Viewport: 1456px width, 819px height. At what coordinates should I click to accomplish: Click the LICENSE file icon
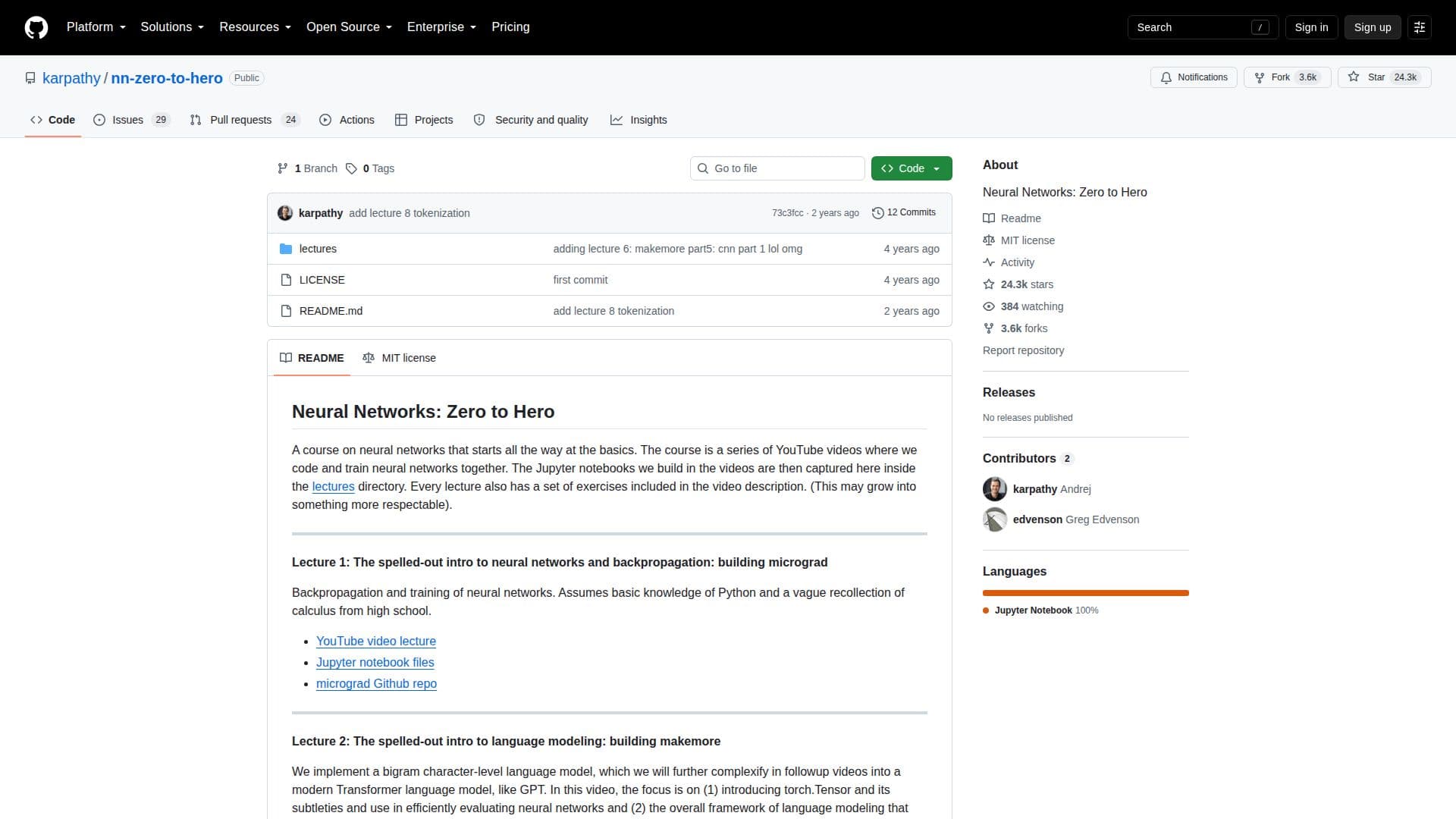coord(286,280)
